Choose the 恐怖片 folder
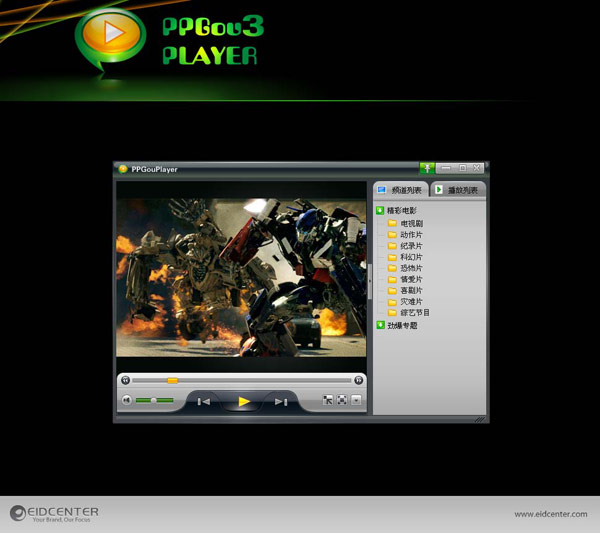600x533 pixels. click(405, 268)
